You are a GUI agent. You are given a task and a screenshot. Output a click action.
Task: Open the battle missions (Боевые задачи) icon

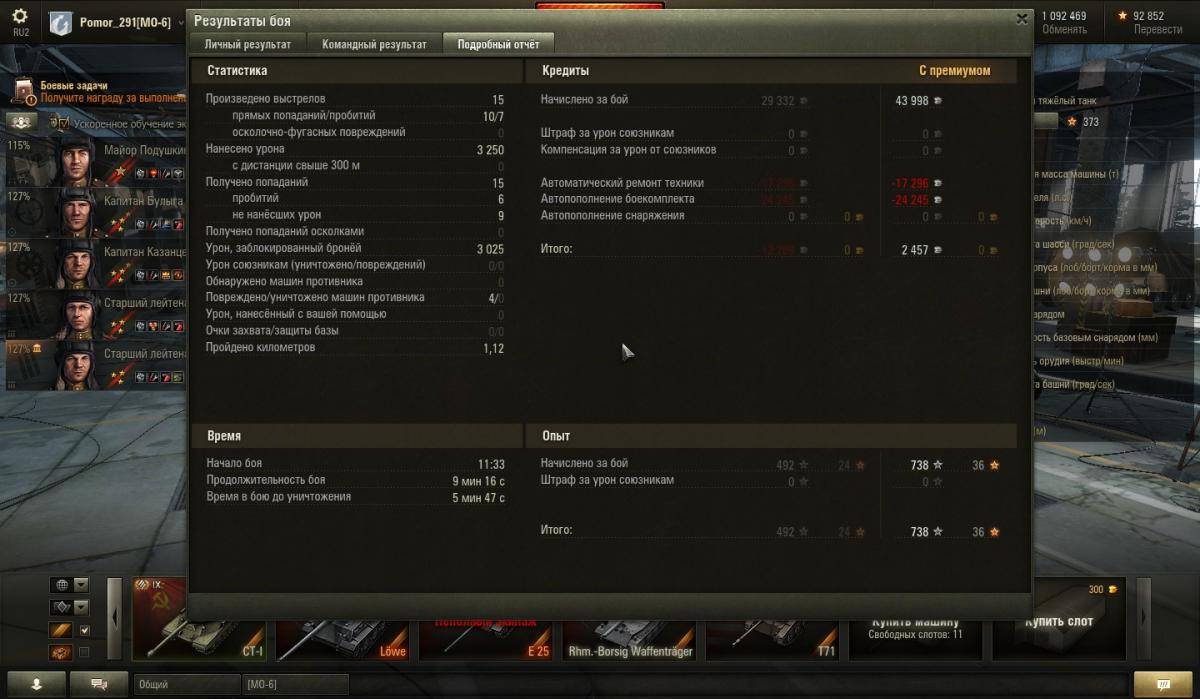pos(25,93)
